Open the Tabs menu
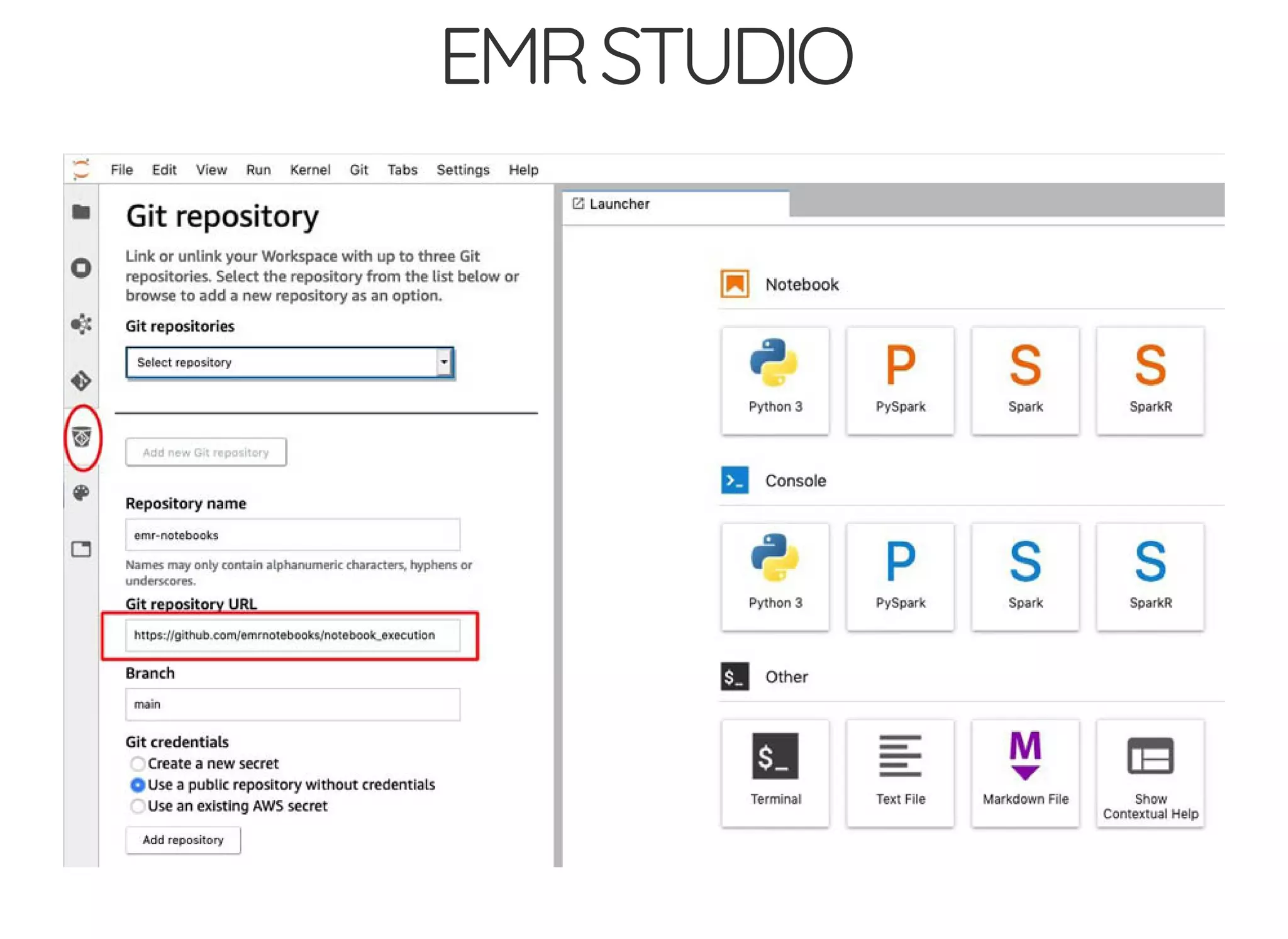The height and width of the screenshot is (939, 1288). click(402, 170)
